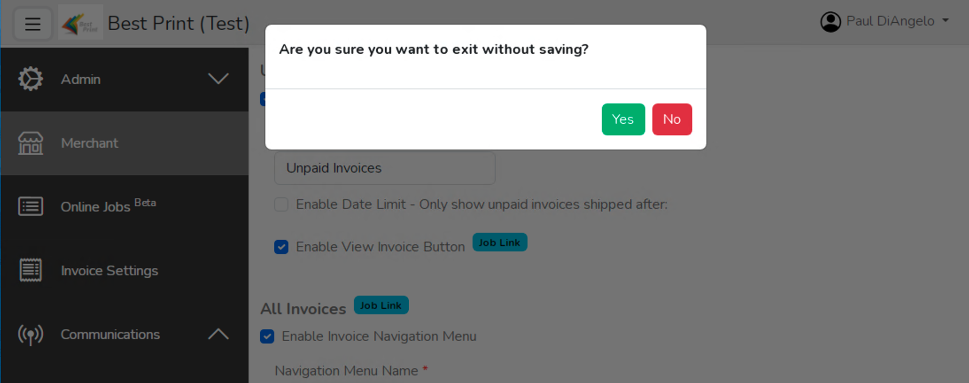Image resolution: width=969 pixels, height=383 pixels.
Task: Click the Communications broadcast icon
Action: coord(30,334)
